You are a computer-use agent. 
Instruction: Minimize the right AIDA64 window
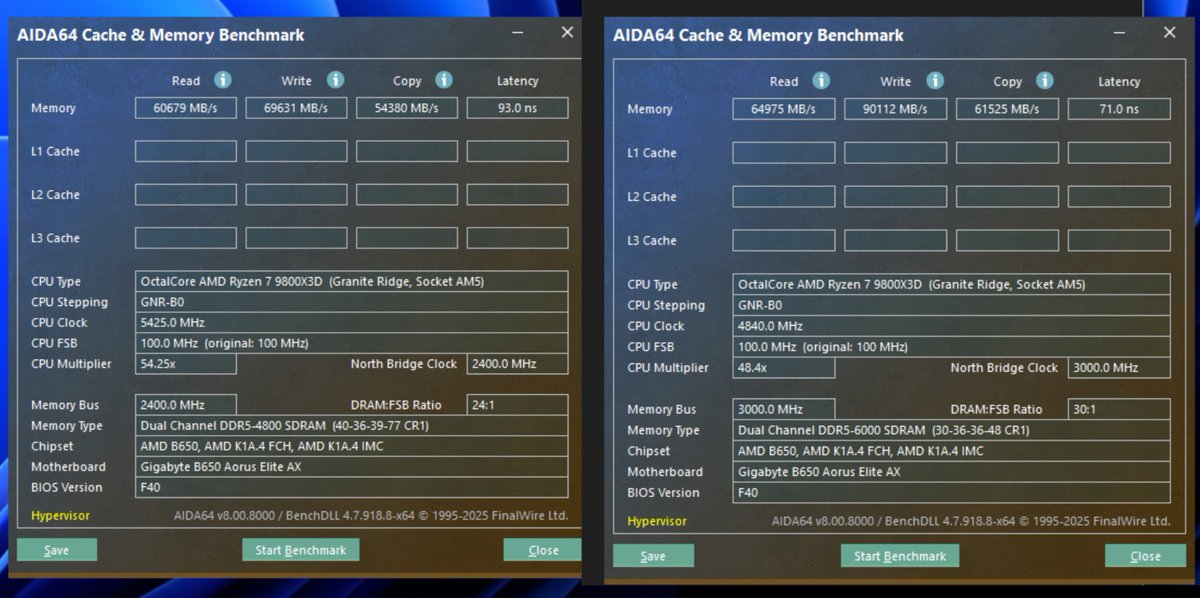point(1121,34)
